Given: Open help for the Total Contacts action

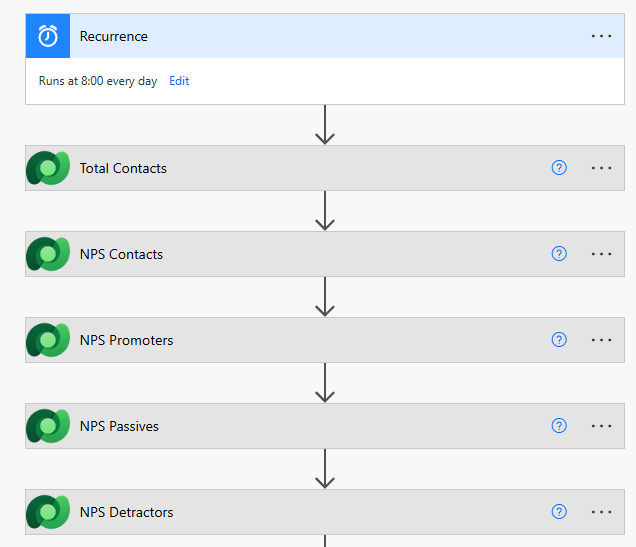Looking at the screenshot, I should [x=559, y=168].
